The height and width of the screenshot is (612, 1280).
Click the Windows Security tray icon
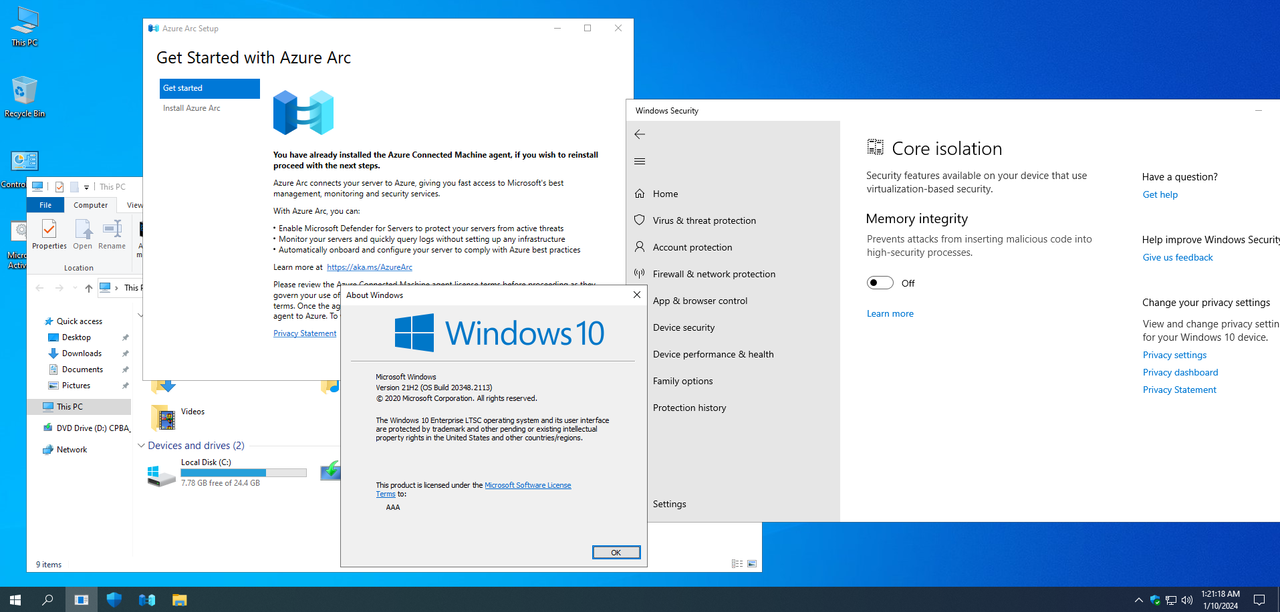tap(1155, 600)
